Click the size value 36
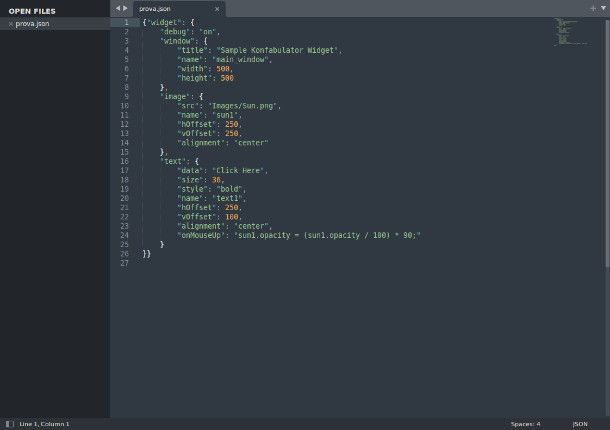Screen dimensions: 610x430 [216, 180]
